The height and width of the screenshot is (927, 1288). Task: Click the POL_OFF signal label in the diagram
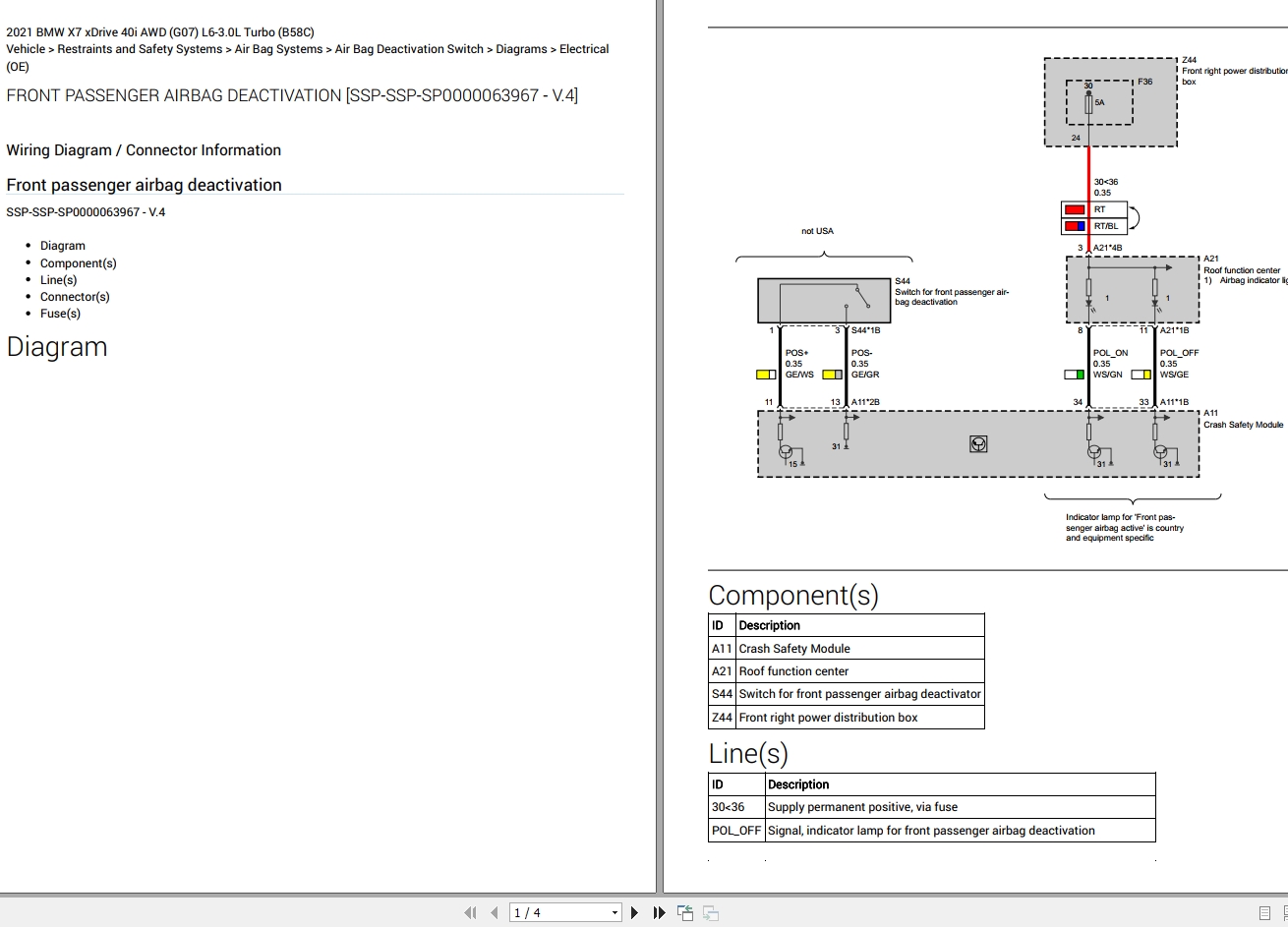1179,353
